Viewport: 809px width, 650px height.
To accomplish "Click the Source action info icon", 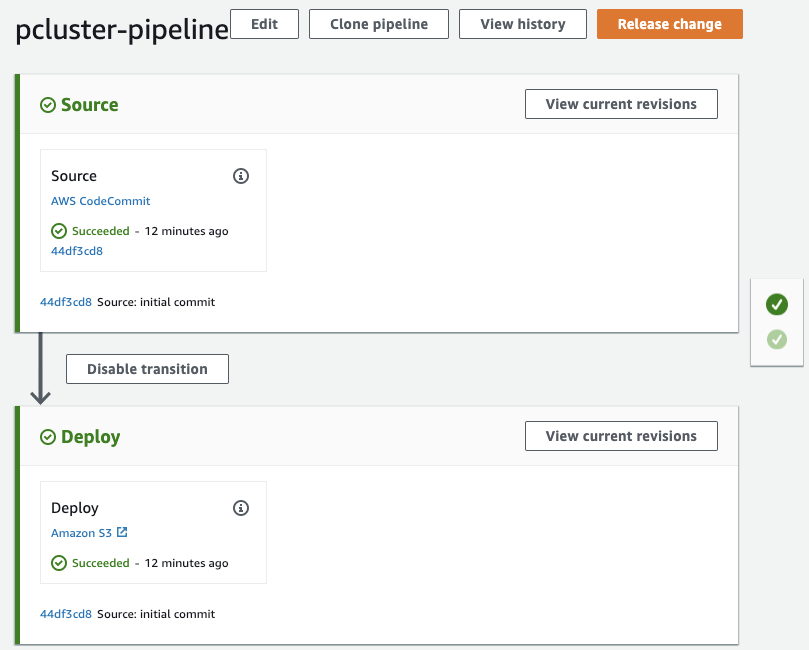I will coord(240,176).
